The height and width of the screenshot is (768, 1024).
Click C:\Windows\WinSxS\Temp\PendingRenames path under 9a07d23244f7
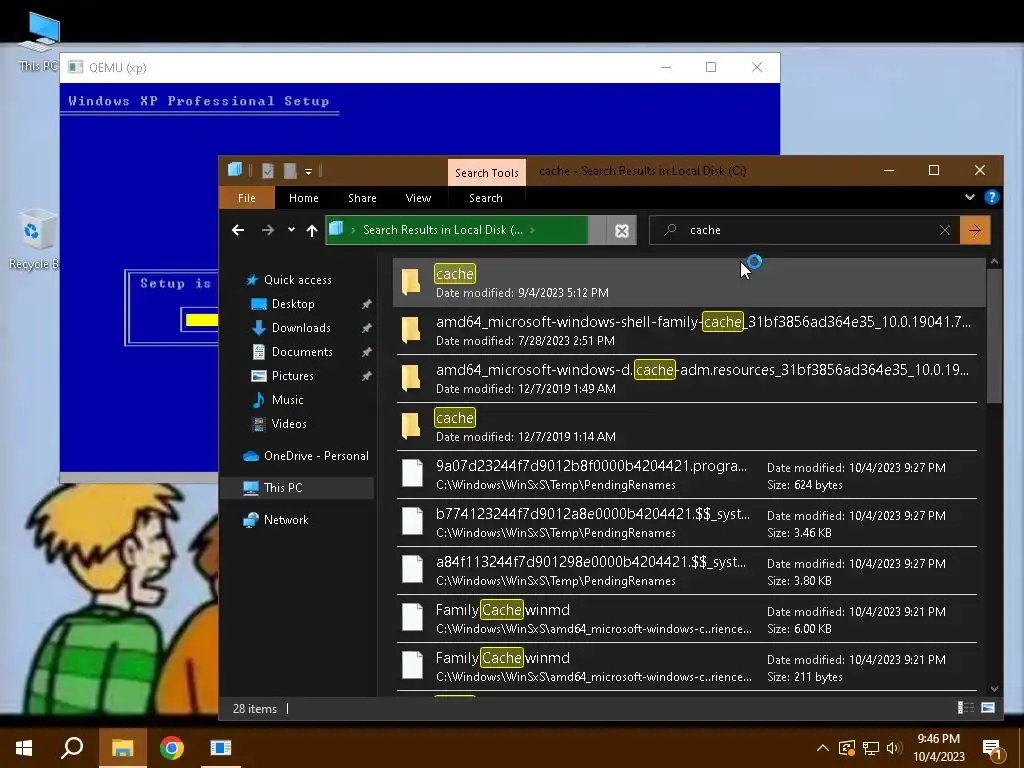[x=556, y=485]
